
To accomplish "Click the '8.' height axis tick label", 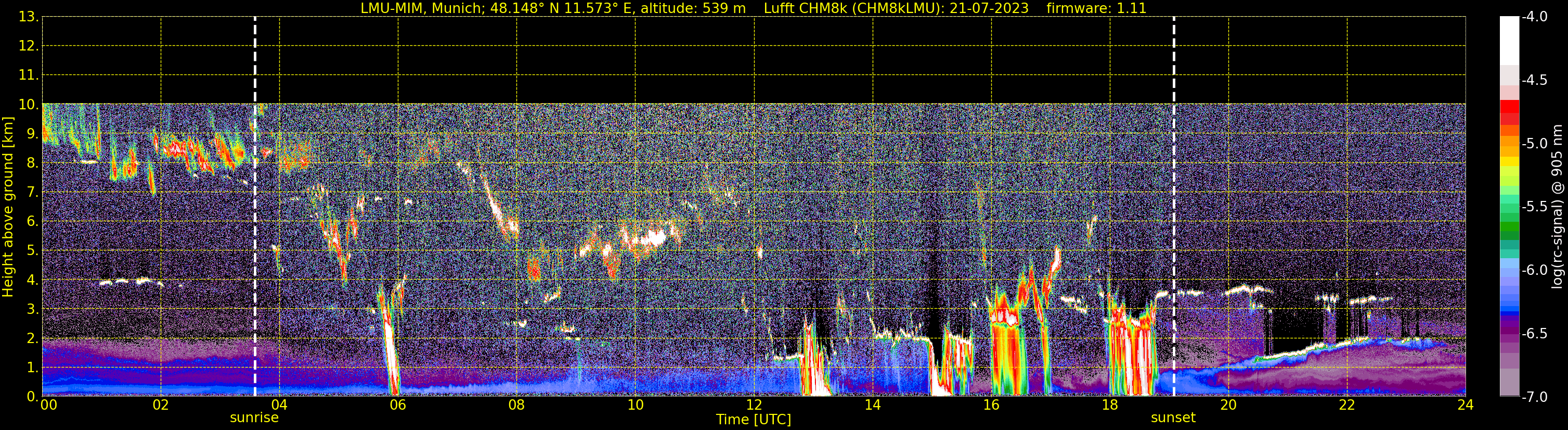I will (x=33, y=163).
